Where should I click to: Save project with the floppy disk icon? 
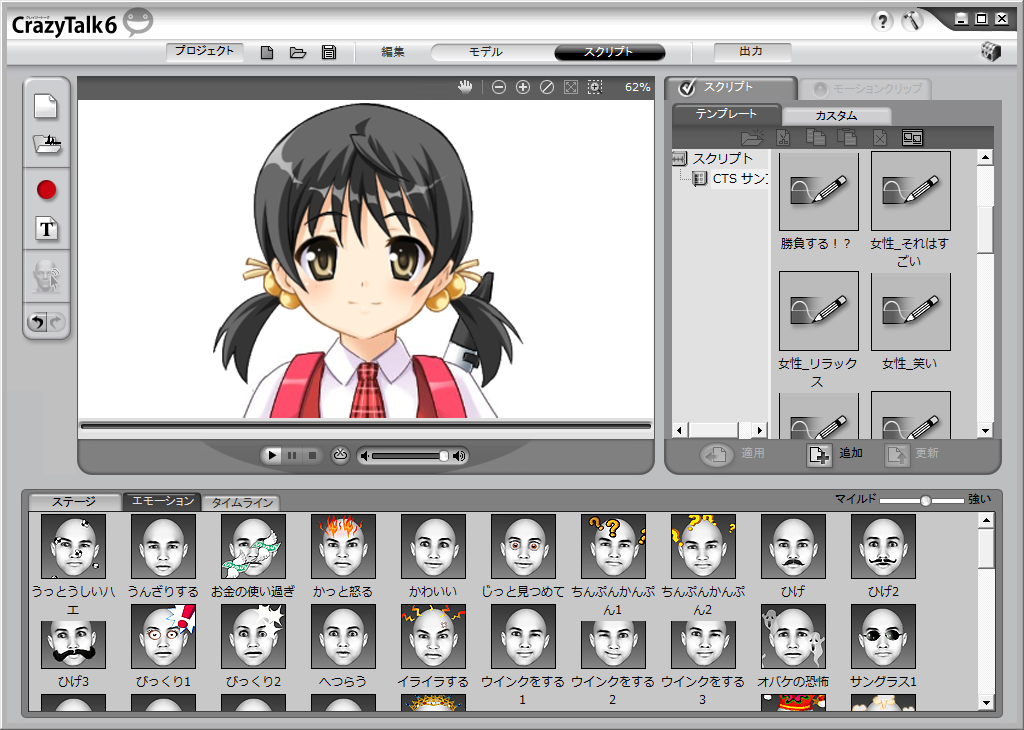click(329, 52)
